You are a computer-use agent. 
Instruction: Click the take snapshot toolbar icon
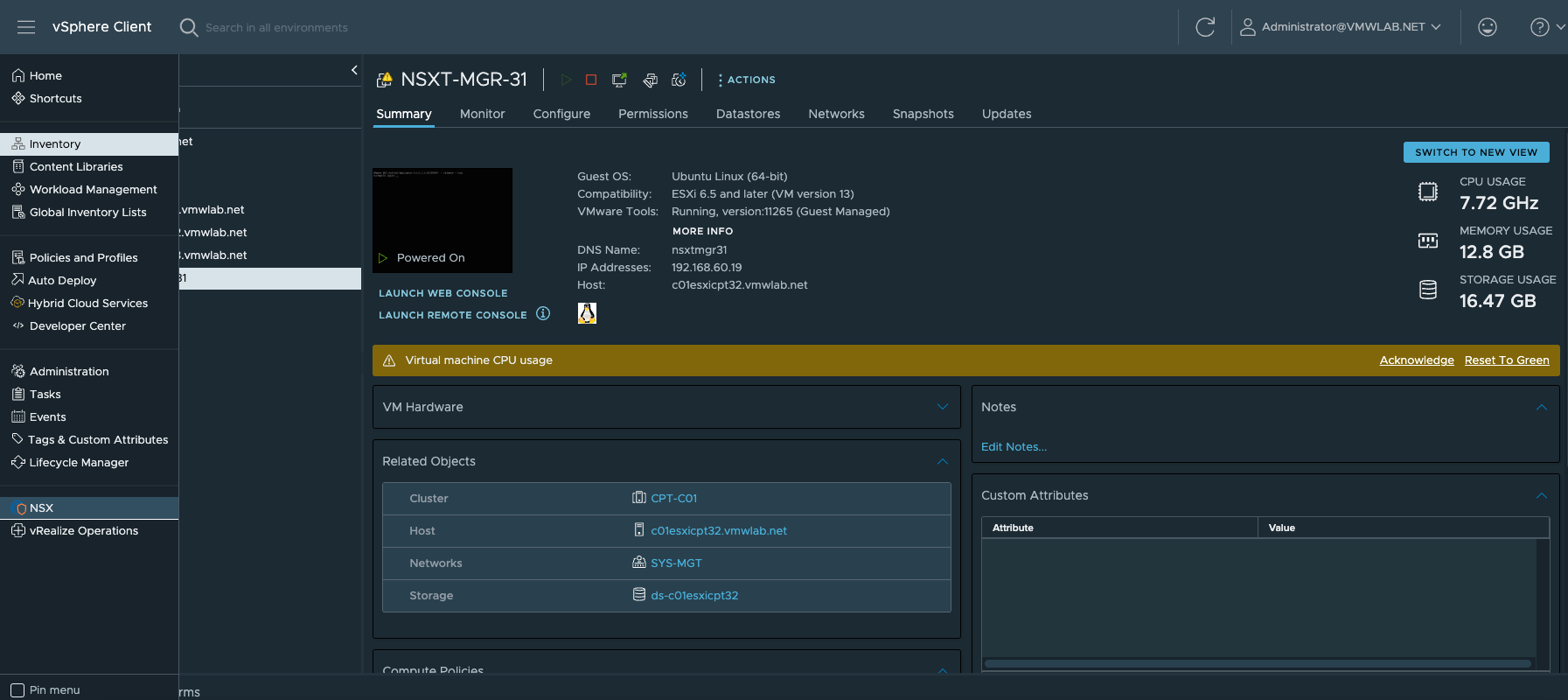coord(679,80)
